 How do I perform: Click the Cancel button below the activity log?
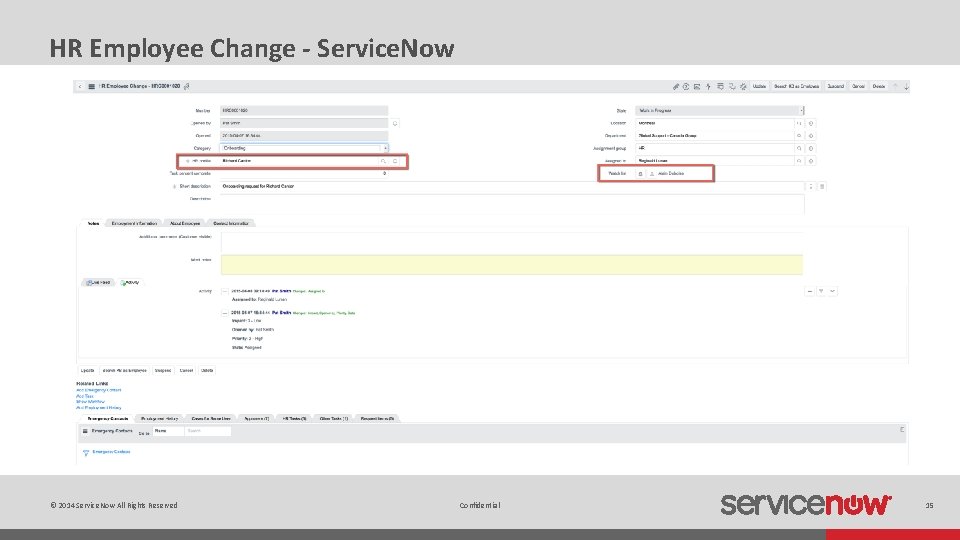pos(186,370)
